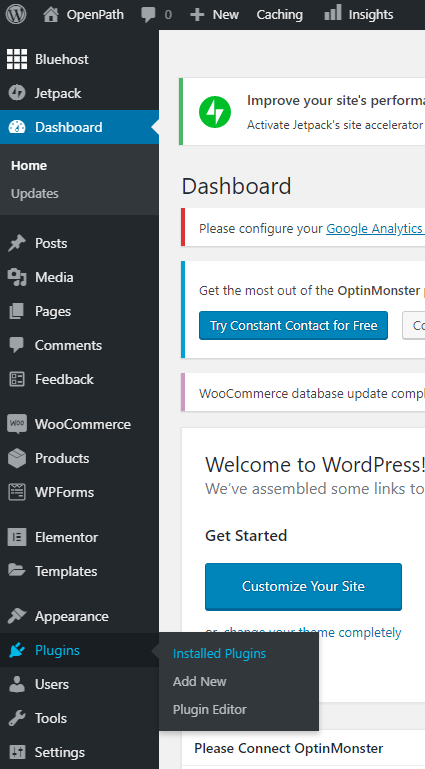Follow the change your theme completely link
This screenshot has height=769, width=425.
(312, 632)
